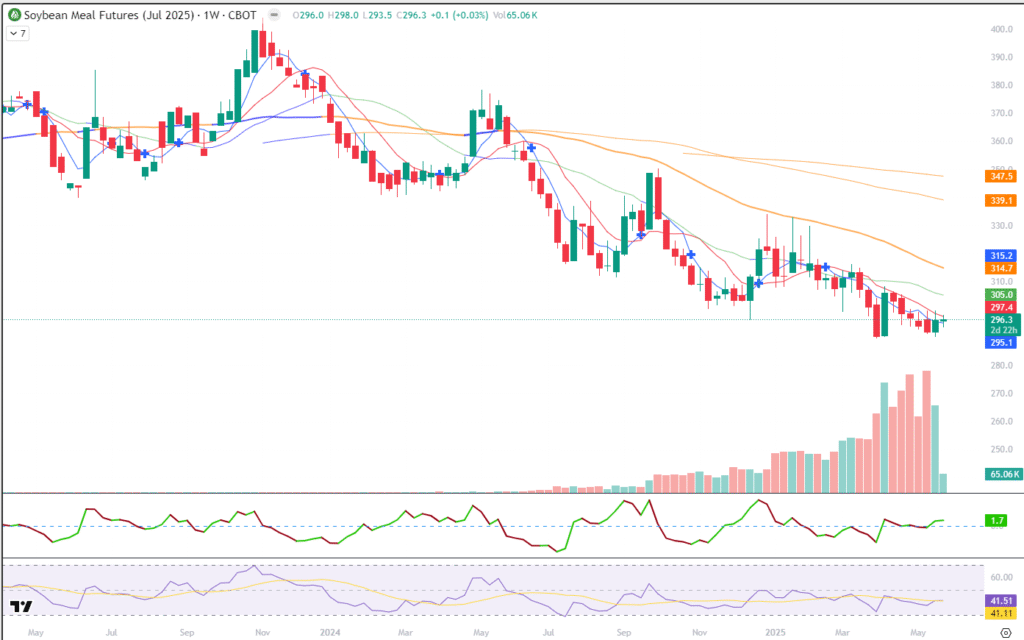This screenshot has height=640, width=1024.
Task: Click the 390.0 price axis label
Action: point(1001,57)
